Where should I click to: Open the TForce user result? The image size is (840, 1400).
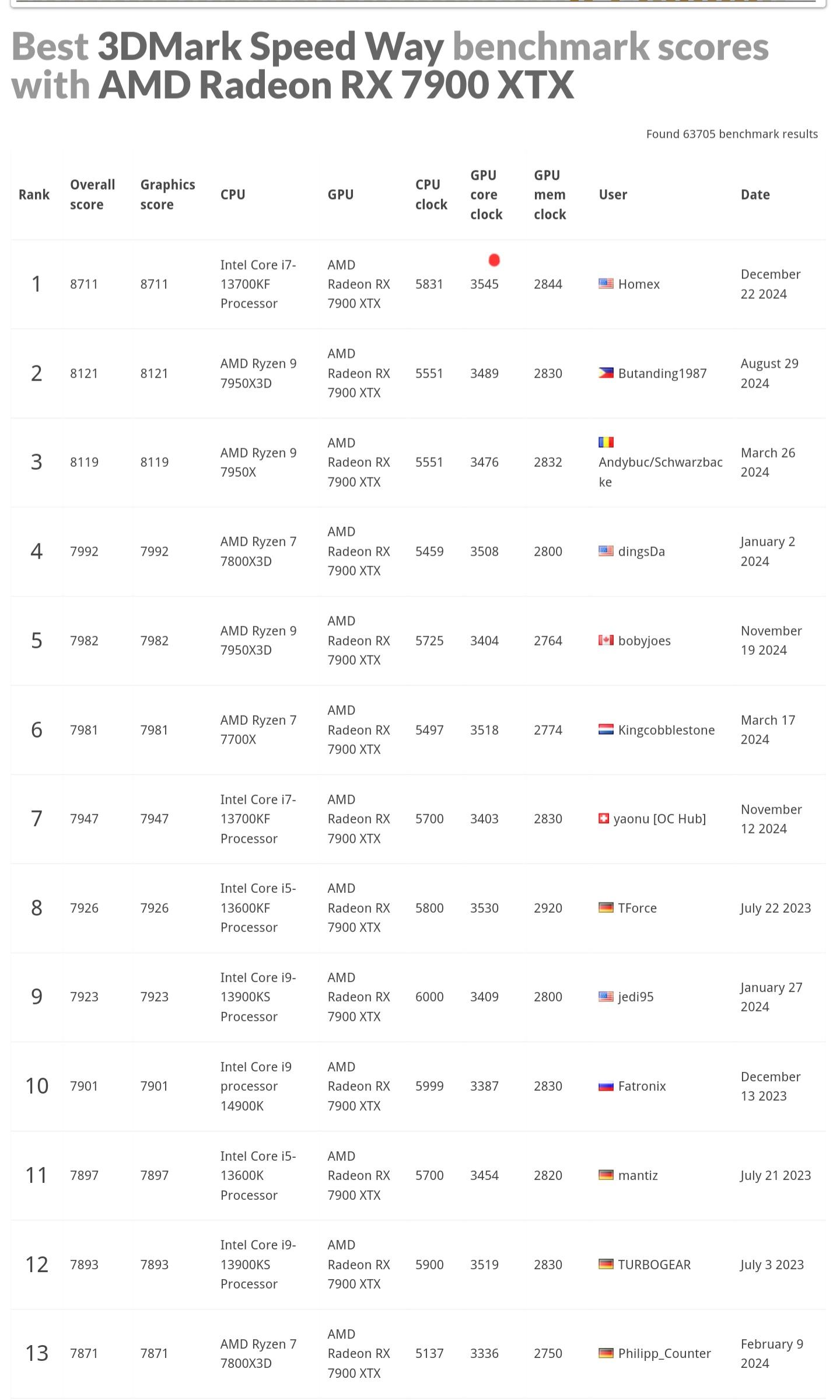(637, 908)
